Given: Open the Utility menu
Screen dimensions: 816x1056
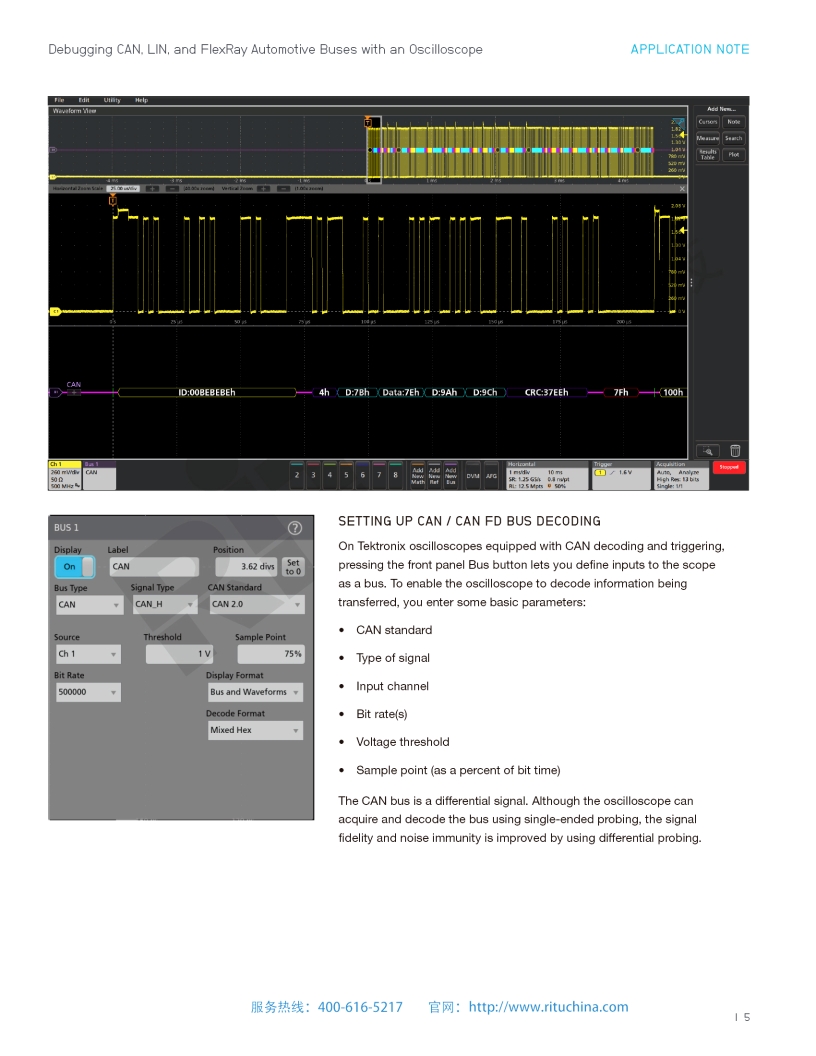Looking at the screenshot, I should pos(112,100).
